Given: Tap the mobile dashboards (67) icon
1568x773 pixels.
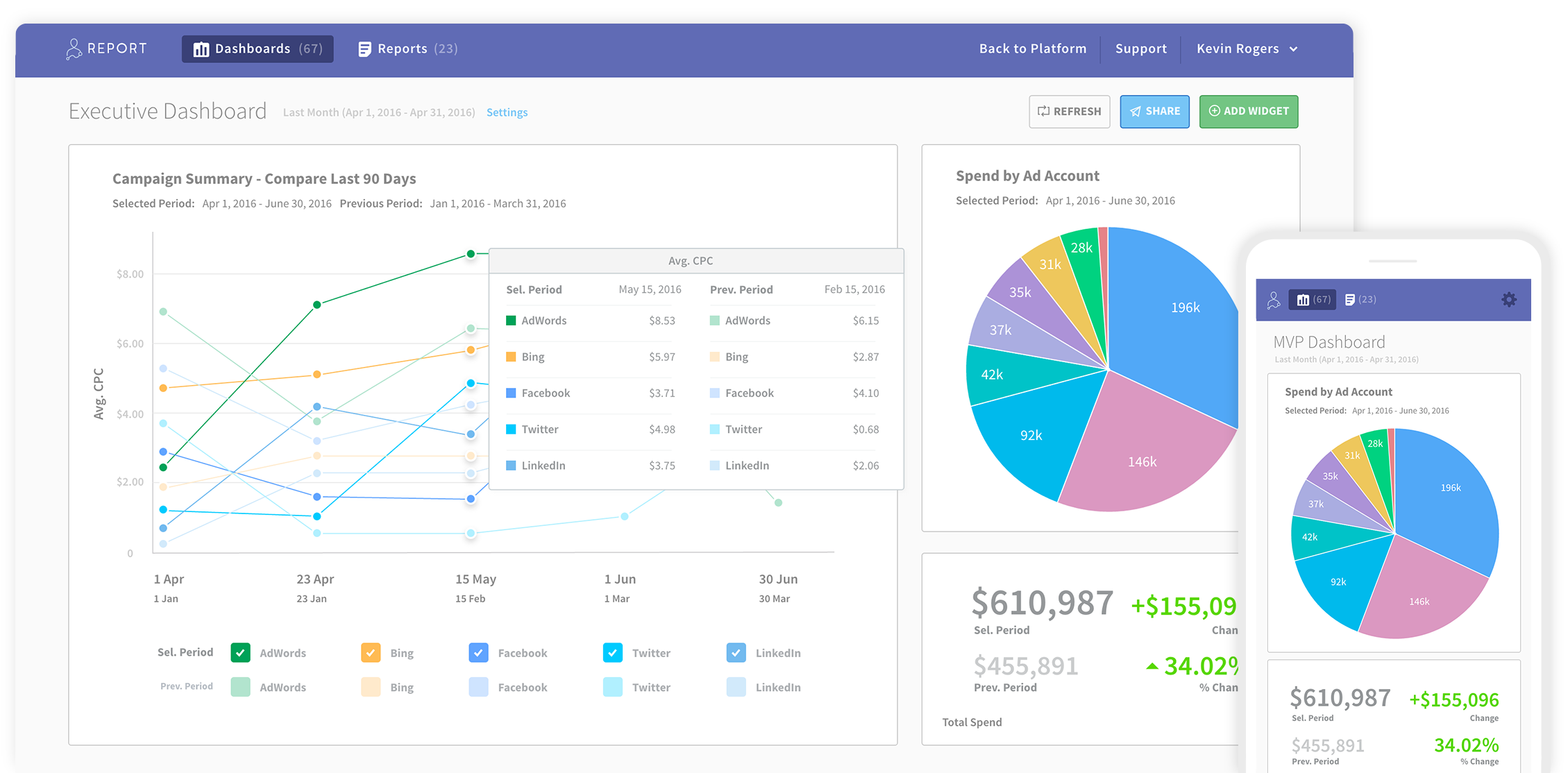Looking at the screenshot, I should (1312, 300).
